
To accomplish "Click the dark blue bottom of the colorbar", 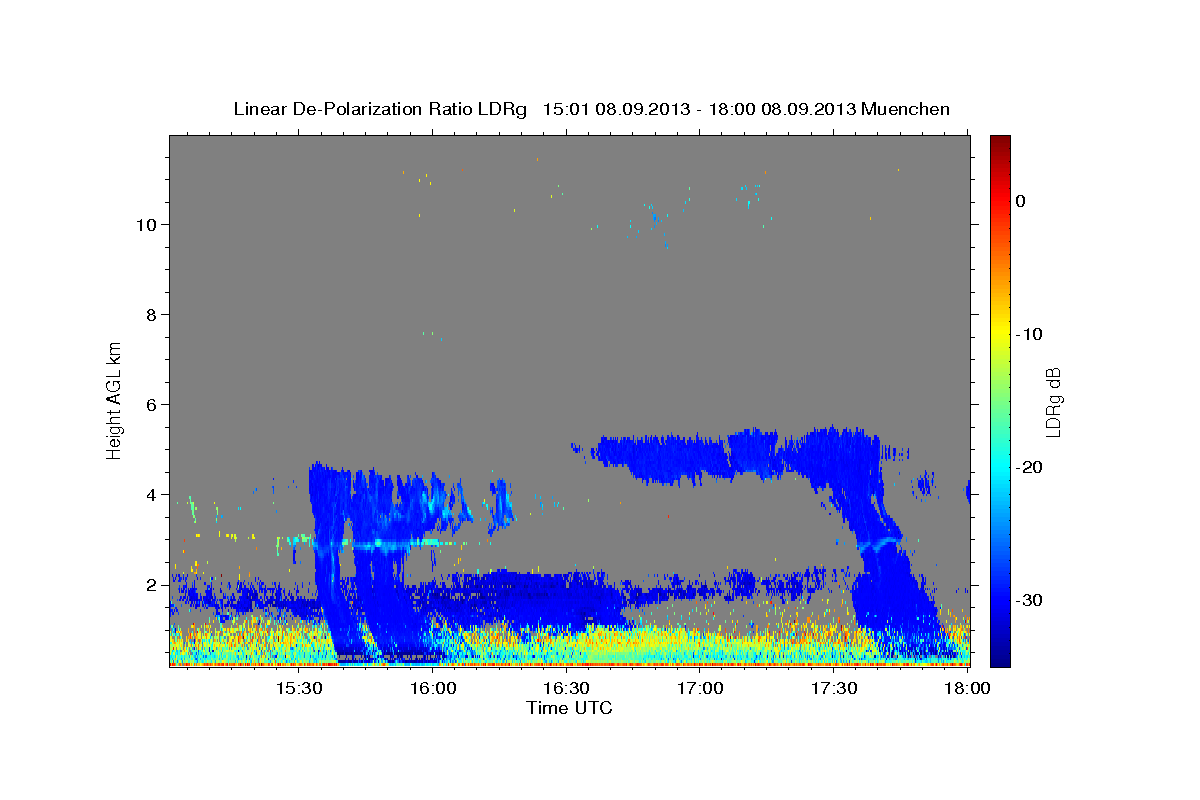I will (1000, 655).
